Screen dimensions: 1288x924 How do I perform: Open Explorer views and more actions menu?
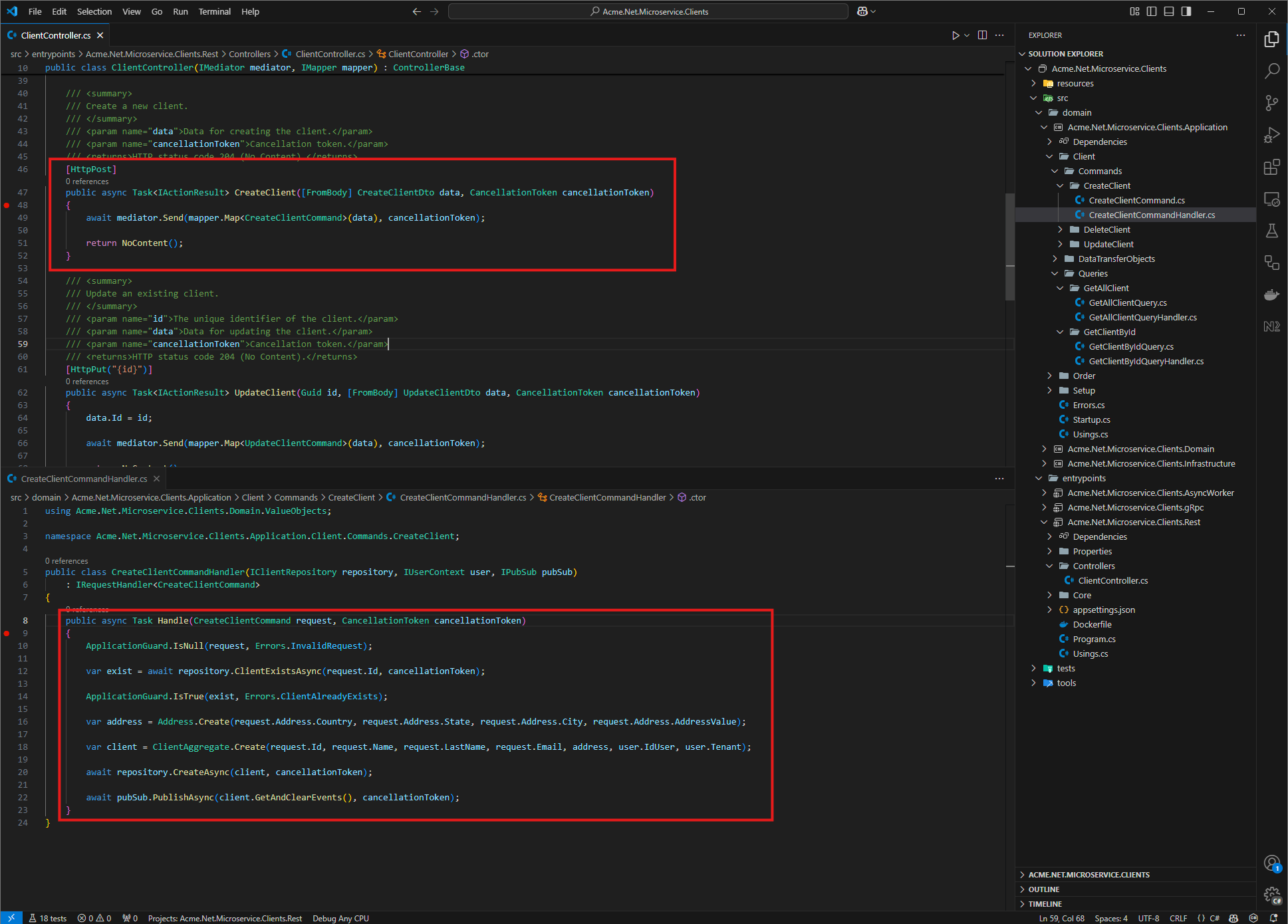tap(1241, 35)
